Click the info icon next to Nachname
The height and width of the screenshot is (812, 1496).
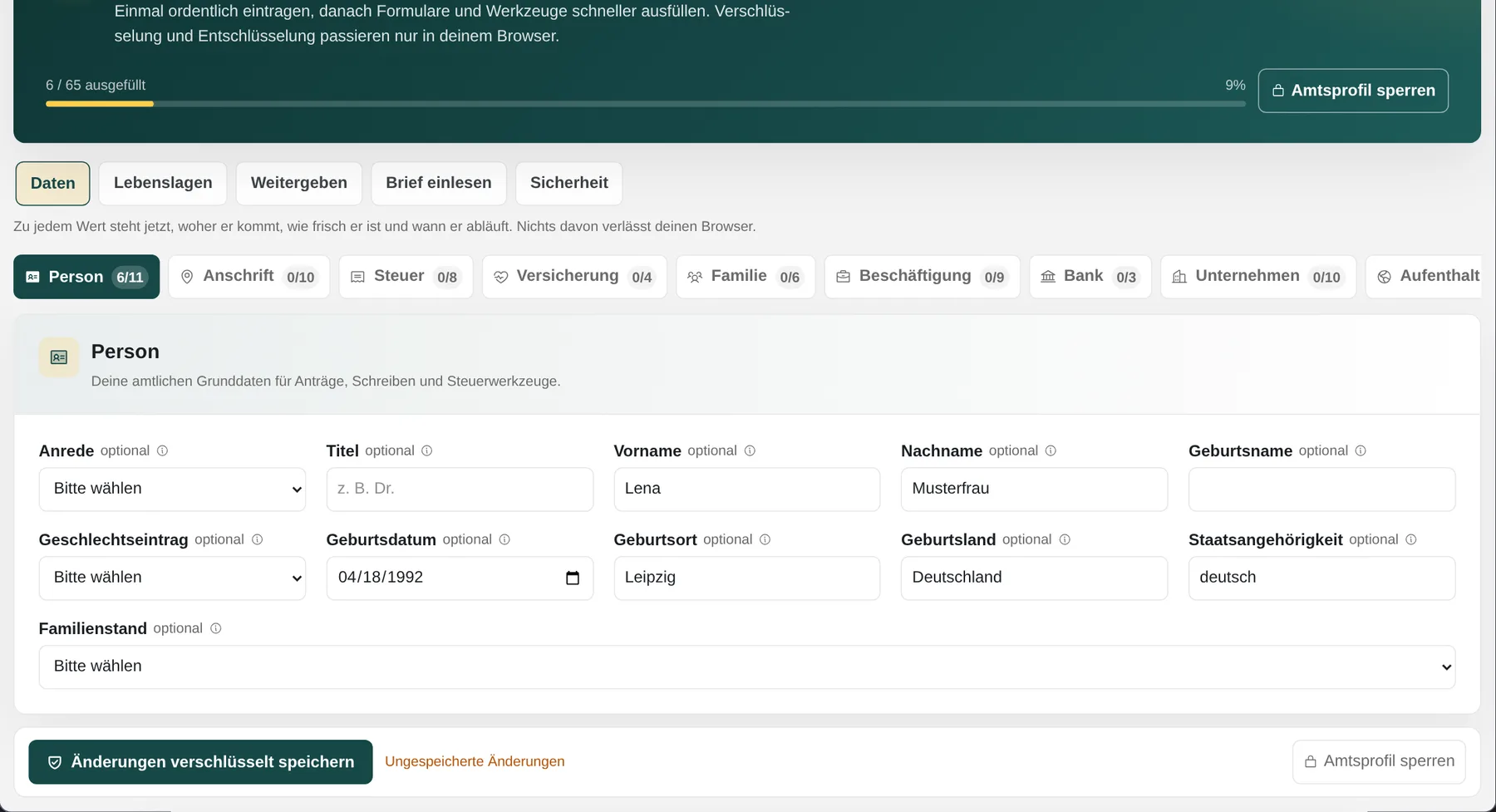1051,450
